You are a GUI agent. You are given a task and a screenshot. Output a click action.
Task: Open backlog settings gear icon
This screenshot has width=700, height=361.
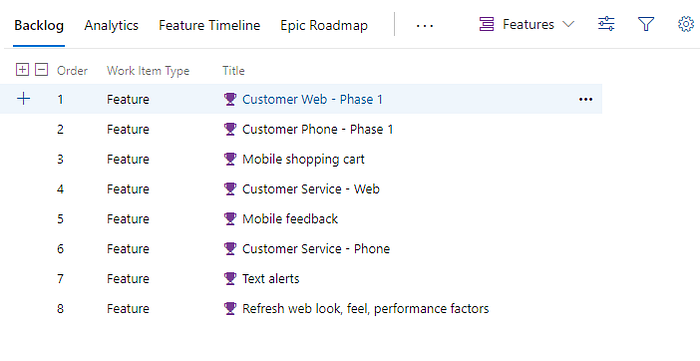pyautogui.click(x=686, y=24)
